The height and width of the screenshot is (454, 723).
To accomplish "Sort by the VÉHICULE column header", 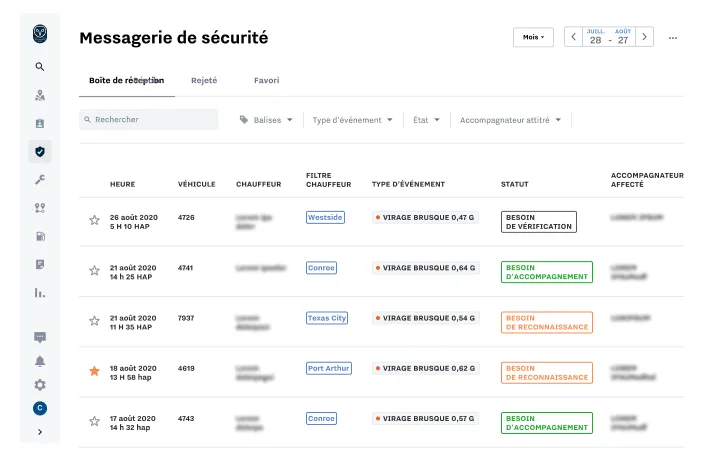I will tap(197, 184).
